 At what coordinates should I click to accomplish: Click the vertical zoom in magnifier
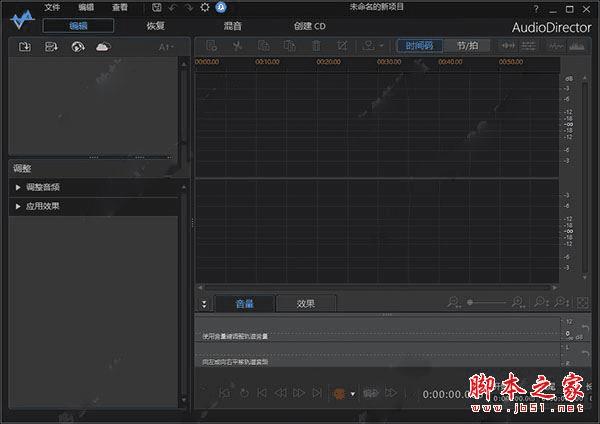click(x=562, y=303)
